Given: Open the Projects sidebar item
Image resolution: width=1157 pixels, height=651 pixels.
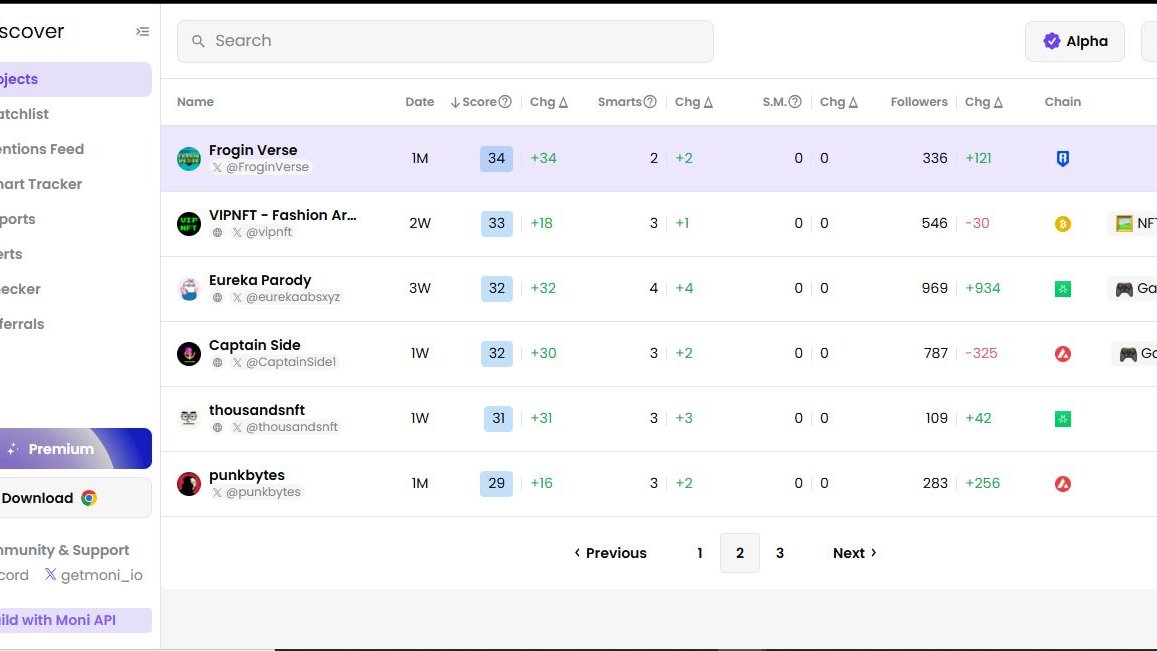Looking at the screenshot, I should [75, 80].
